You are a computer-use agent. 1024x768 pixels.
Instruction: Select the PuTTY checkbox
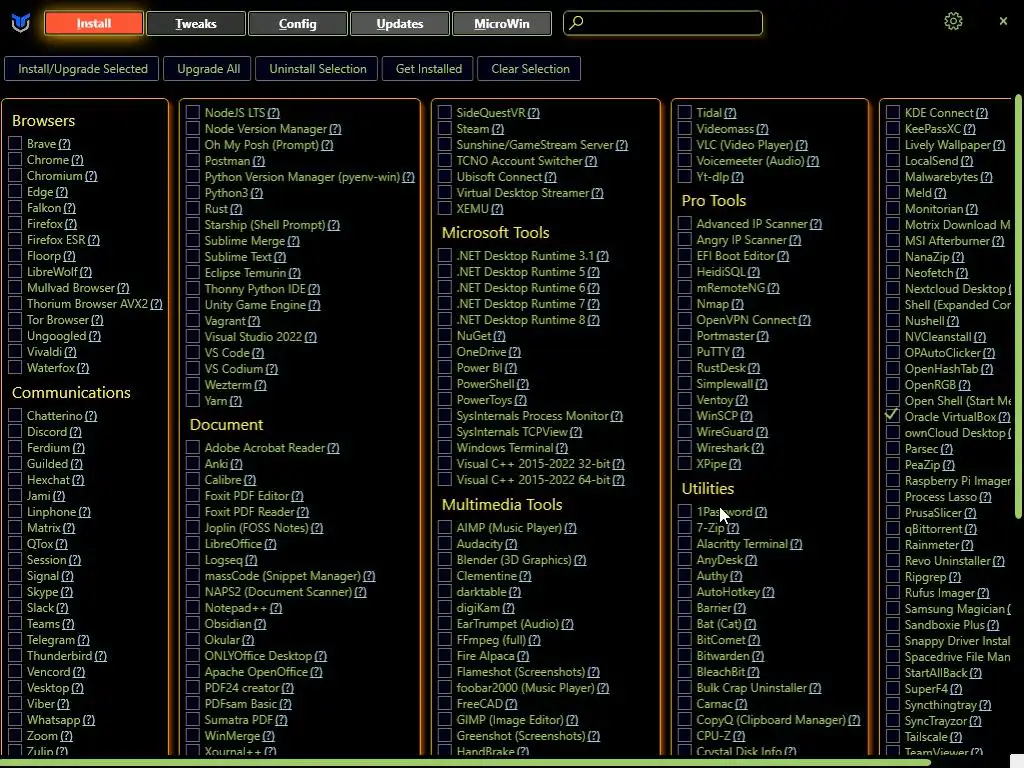click(684, 352)
